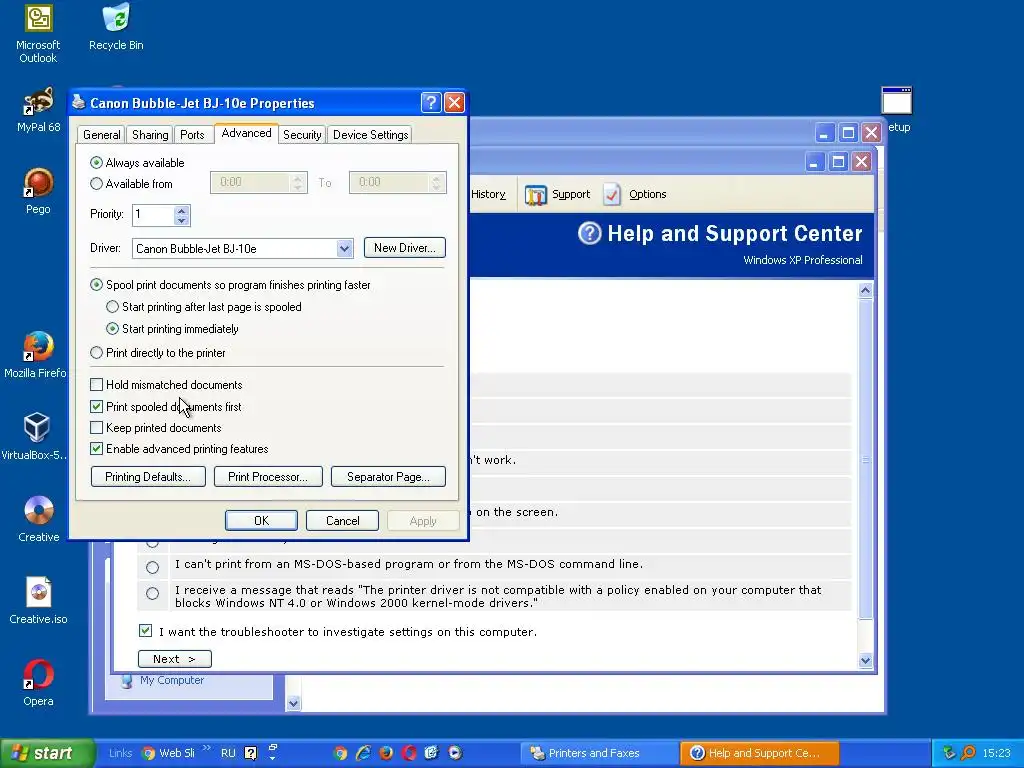This screenshot has width=1024, height=768.
Task: Open Print Processor settings
Action: (268, 477)
